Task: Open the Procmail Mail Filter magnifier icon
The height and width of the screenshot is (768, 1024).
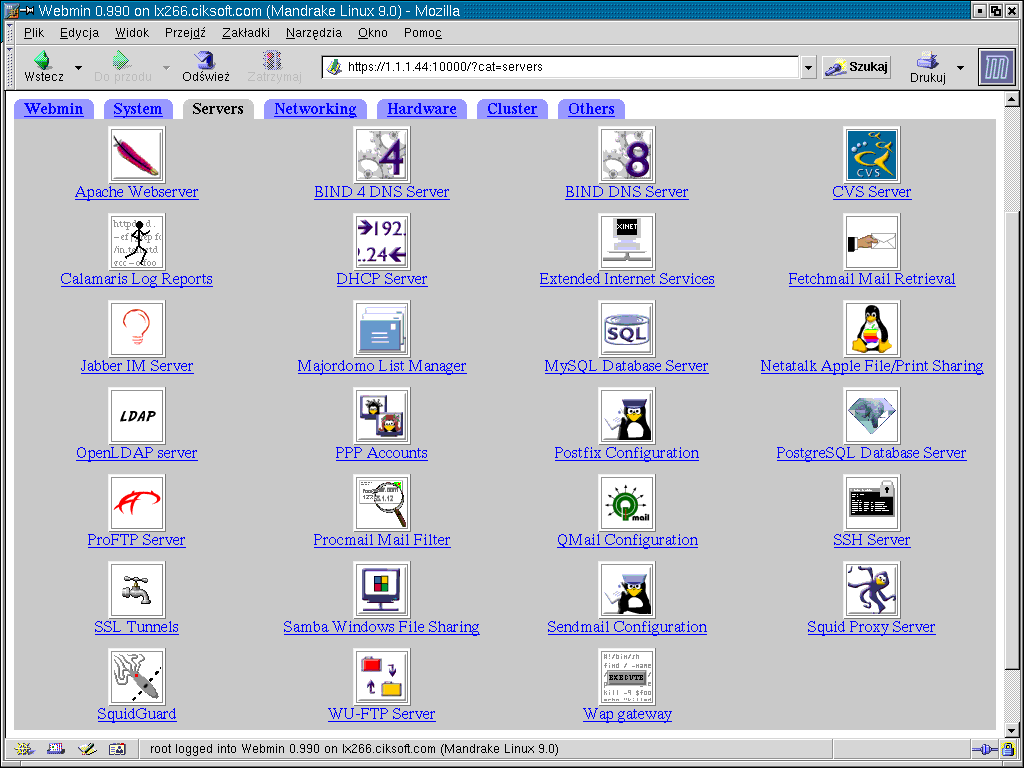Action: [381, 502]
